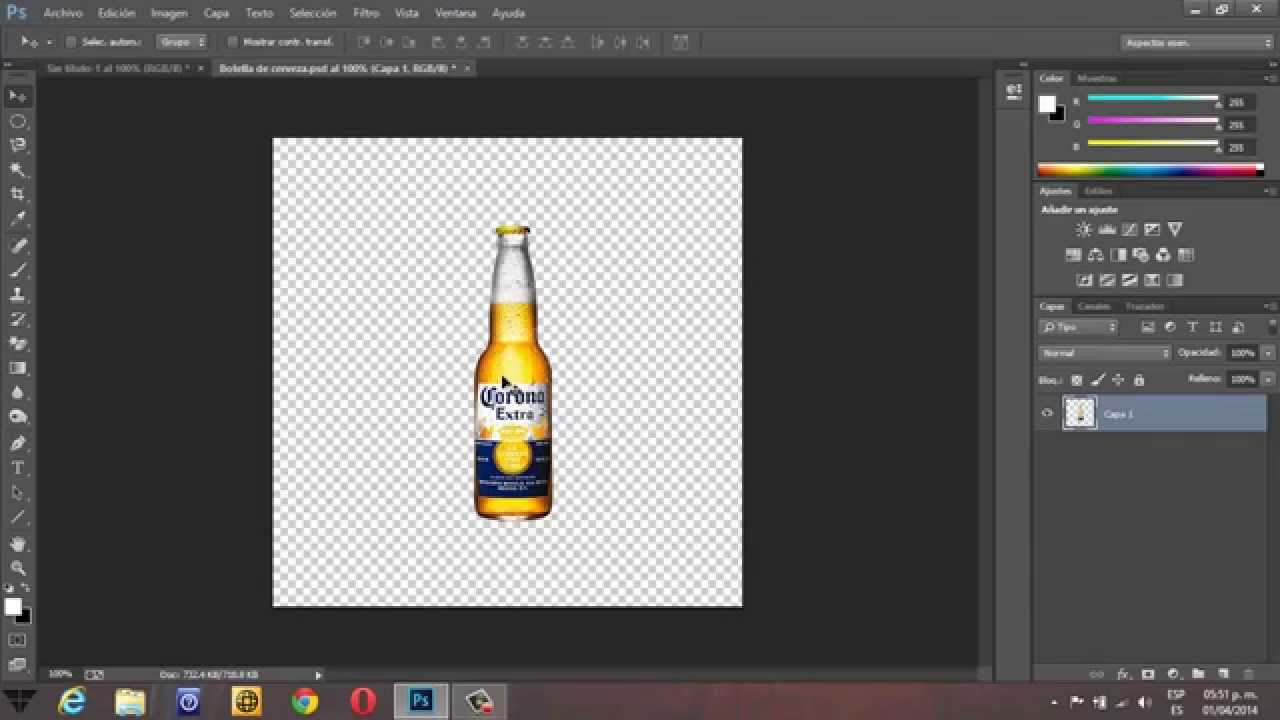Enable Mostrar contr. transf. checkbox

pos(232,42)
